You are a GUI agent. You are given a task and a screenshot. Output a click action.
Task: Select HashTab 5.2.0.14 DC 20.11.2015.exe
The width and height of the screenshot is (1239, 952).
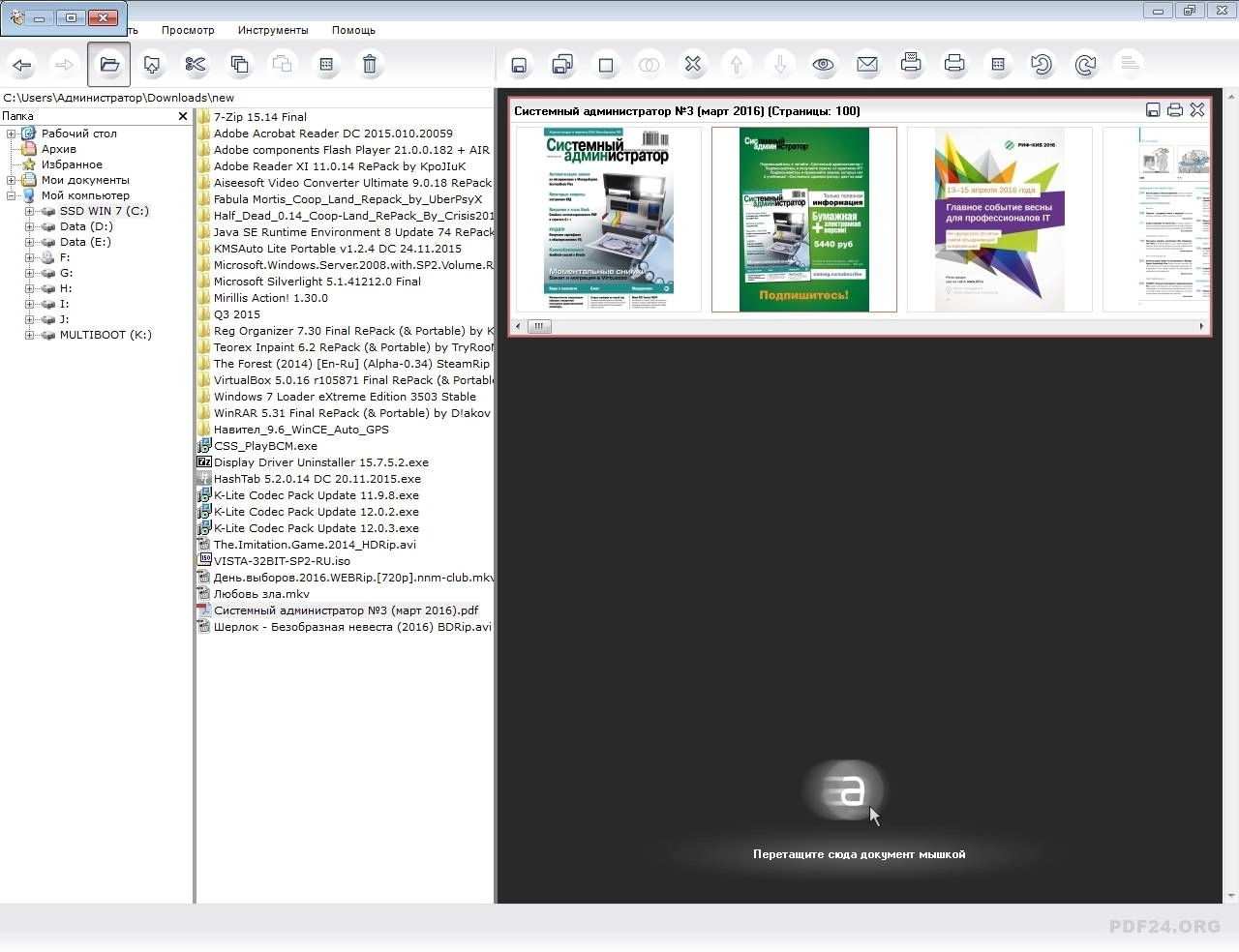[317, 479]
